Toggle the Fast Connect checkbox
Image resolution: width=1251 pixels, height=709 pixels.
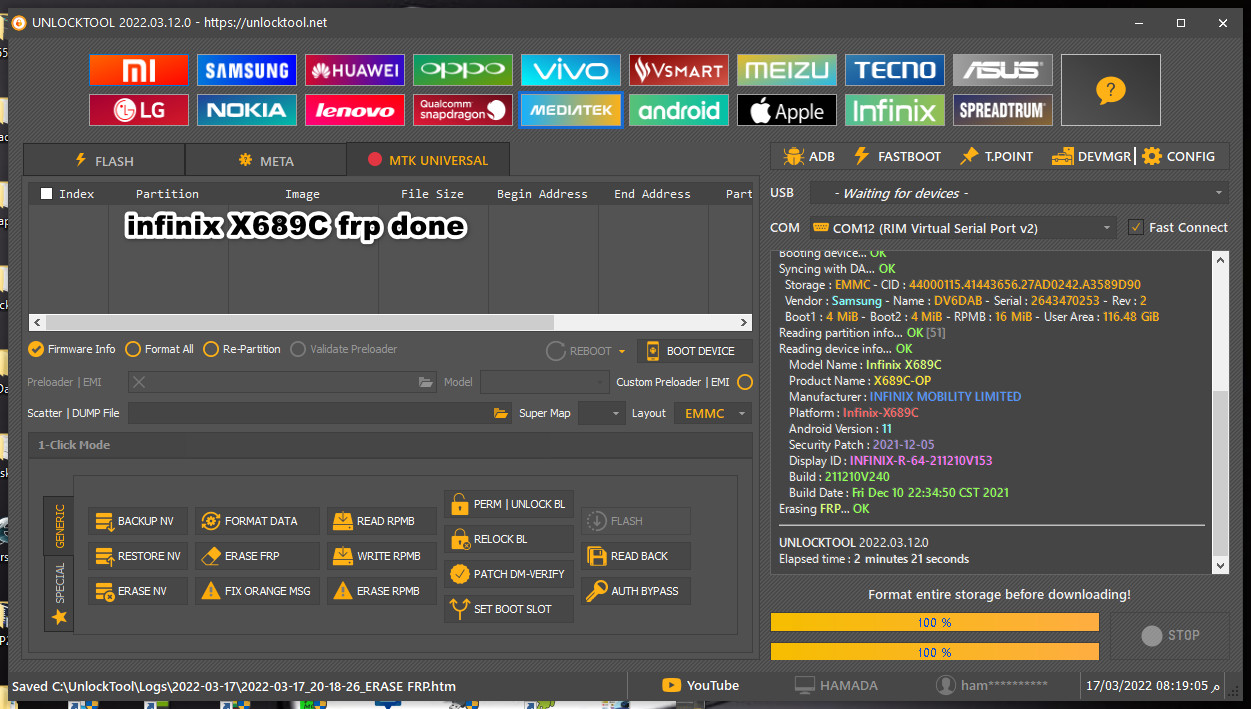(1135, 227)
